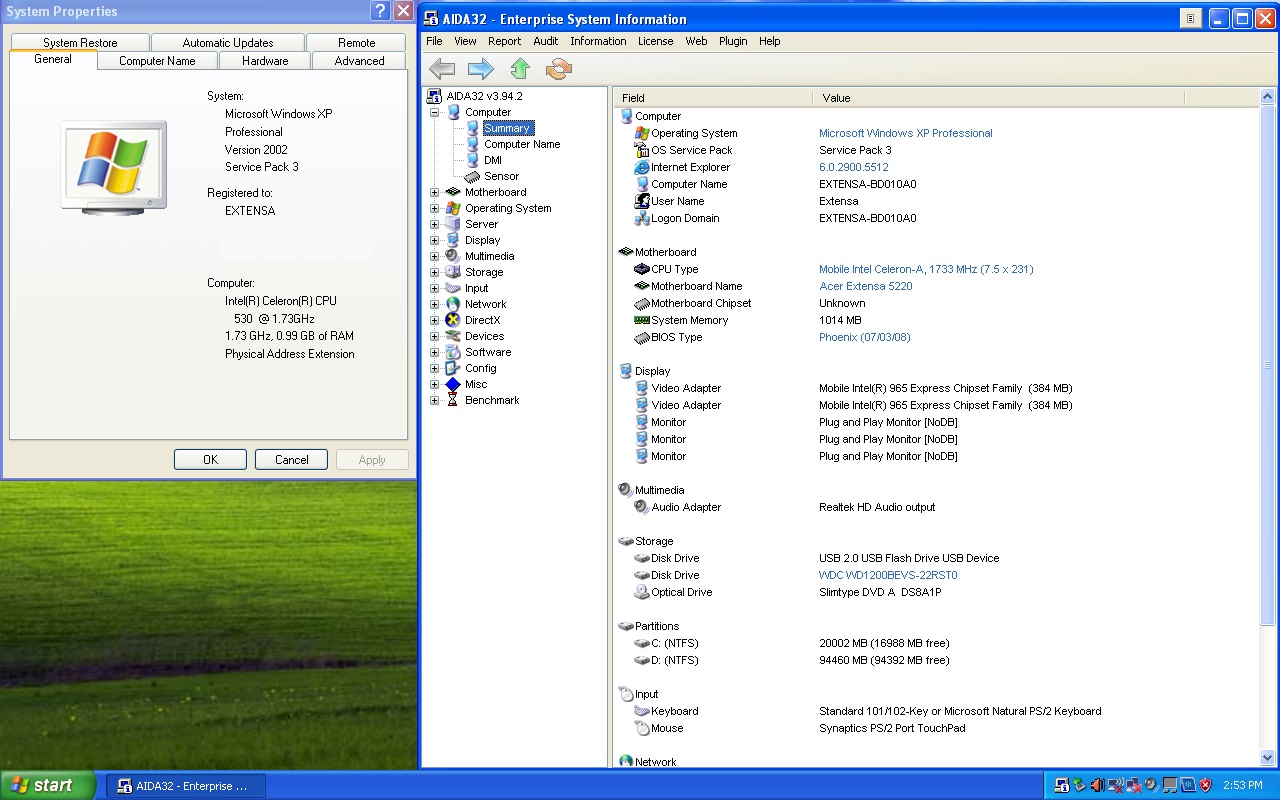Expand the Operating System tree node
This screenshot has width=1280, height=800.
435,208
